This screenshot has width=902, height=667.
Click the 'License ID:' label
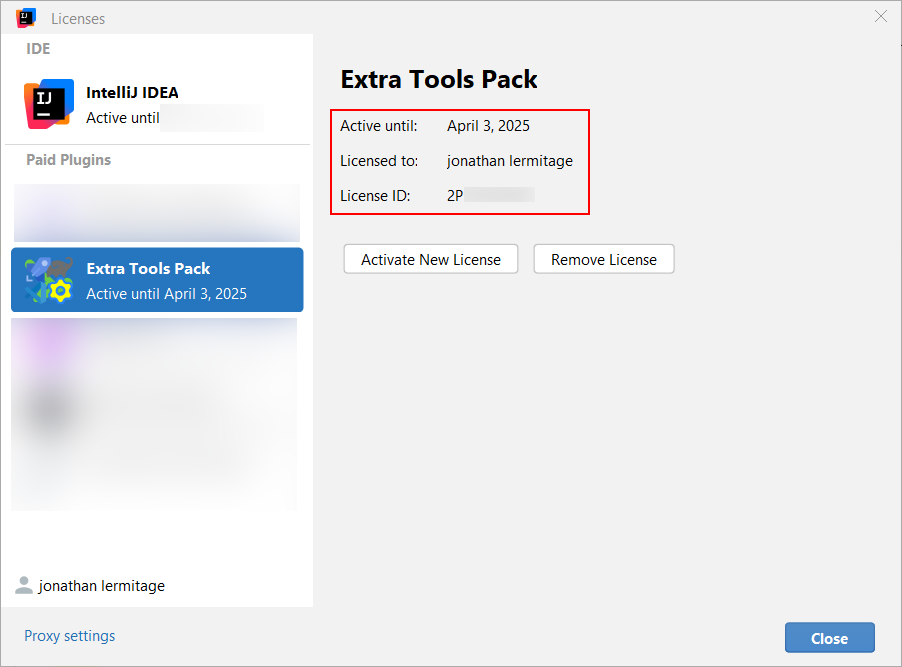click(375, 196)
